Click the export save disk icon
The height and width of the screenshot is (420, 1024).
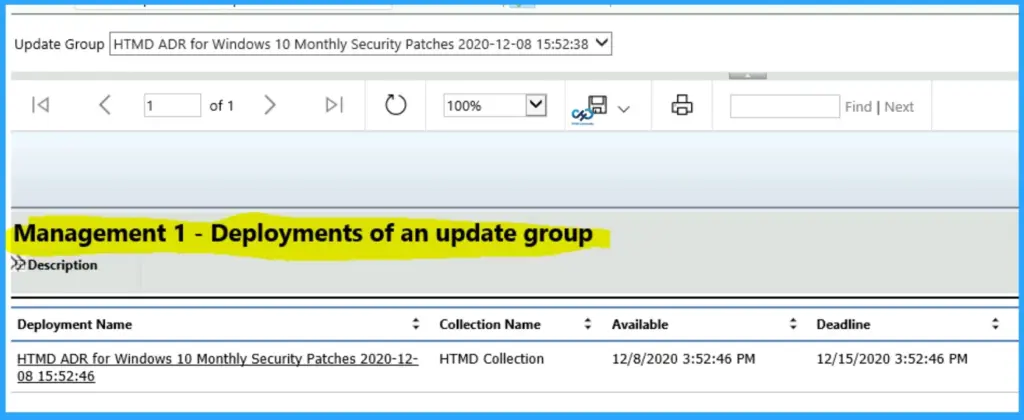pos(598,105)
